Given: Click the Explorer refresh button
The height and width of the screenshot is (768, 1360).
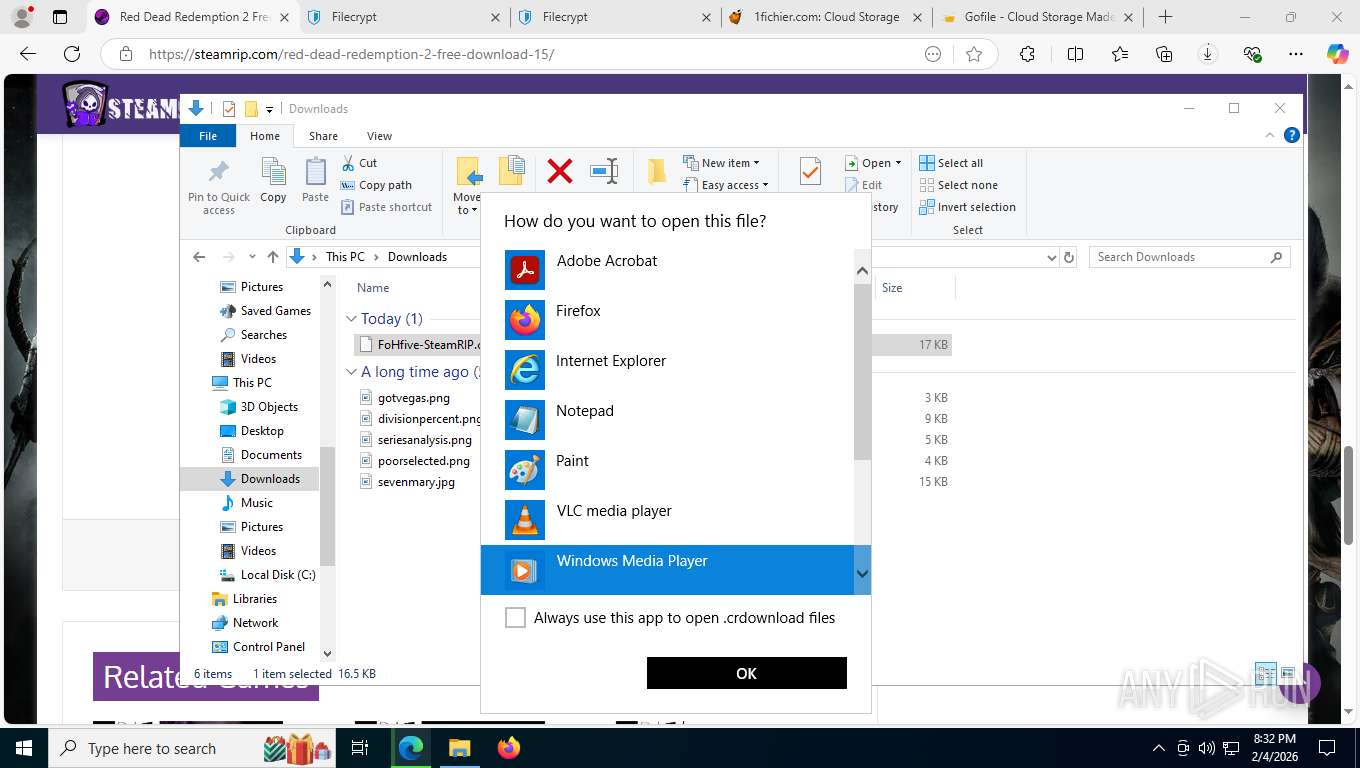Looking at the screenshot, I should 1069,257.
